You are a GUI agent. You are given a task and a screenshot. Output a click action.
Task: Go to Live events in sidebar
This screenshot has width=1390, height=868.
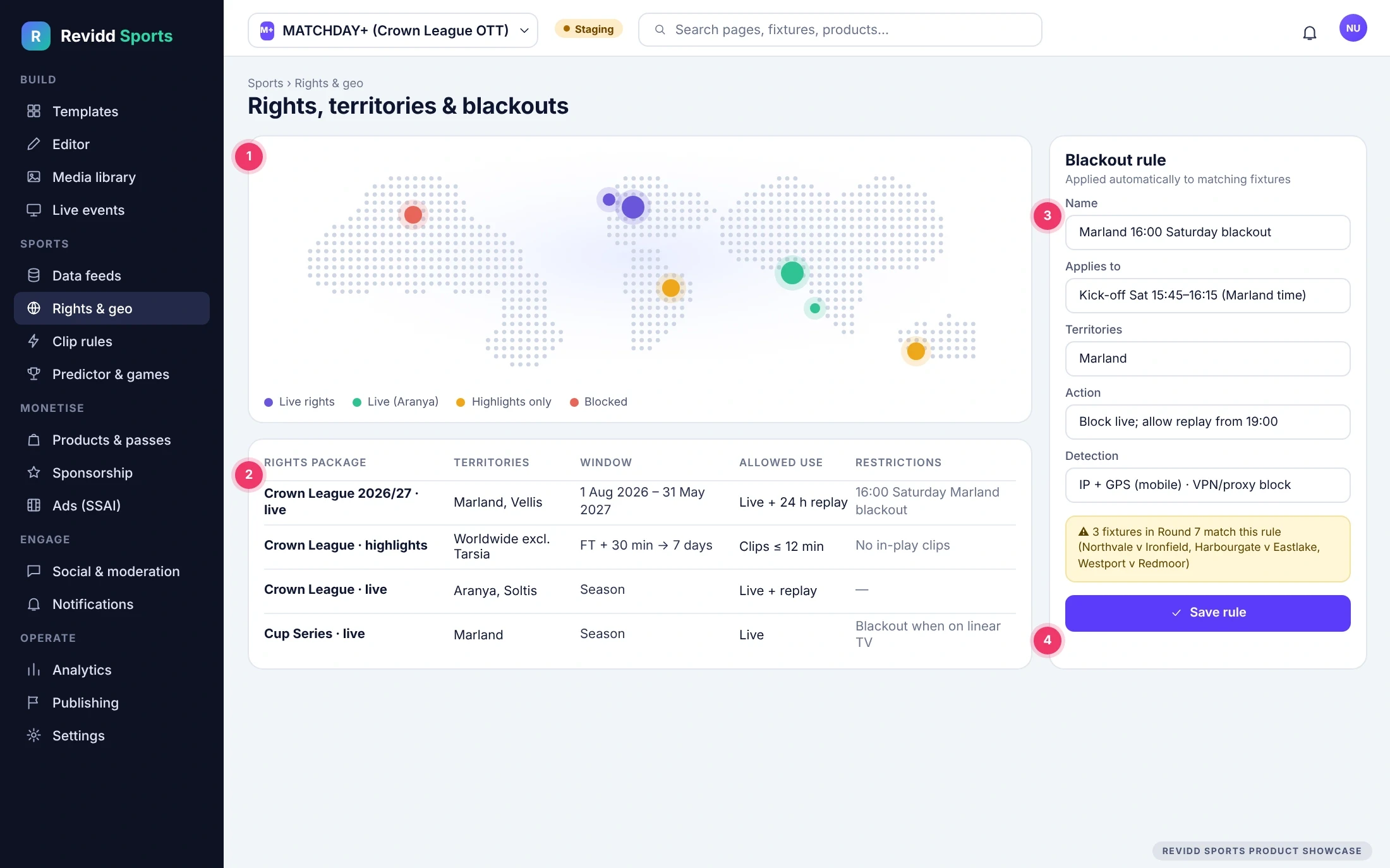tap(112, 210)
